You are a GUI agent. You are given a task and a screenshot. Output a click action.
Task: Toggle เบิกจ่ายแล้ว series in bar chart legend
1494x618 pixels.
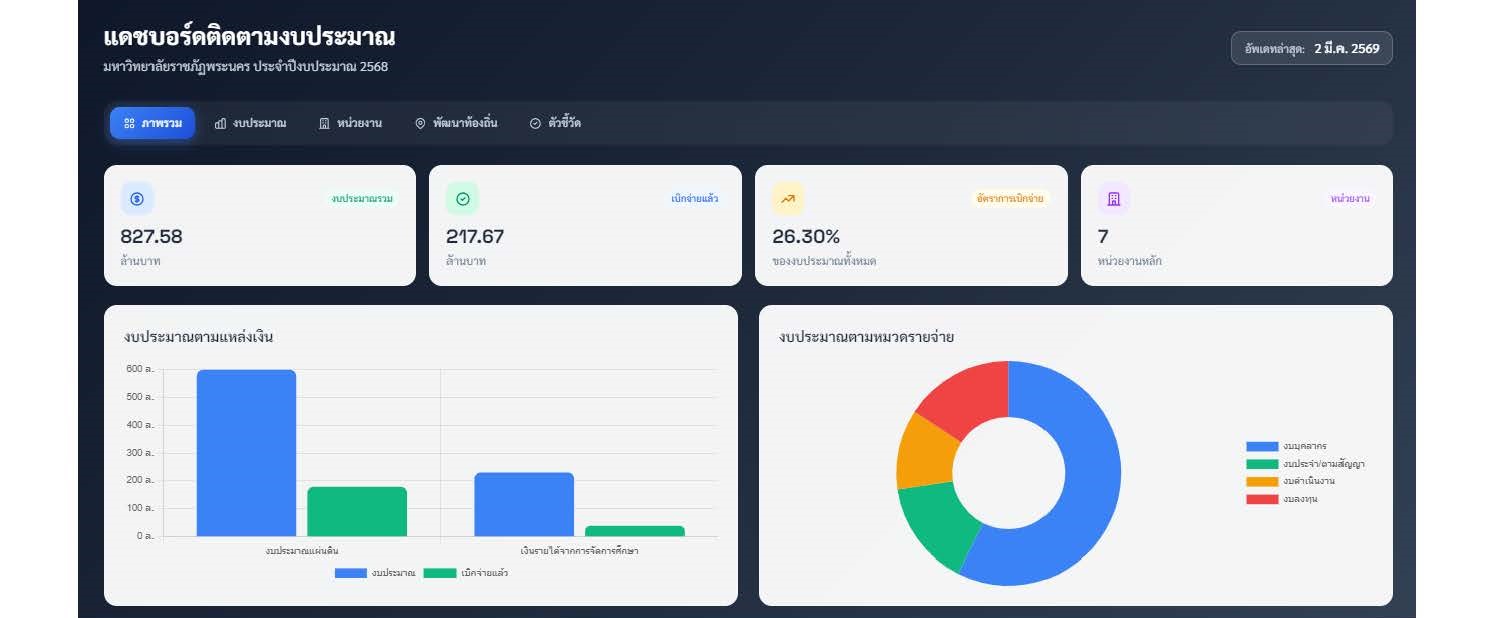pyautogui.click(x=465, y=573)
